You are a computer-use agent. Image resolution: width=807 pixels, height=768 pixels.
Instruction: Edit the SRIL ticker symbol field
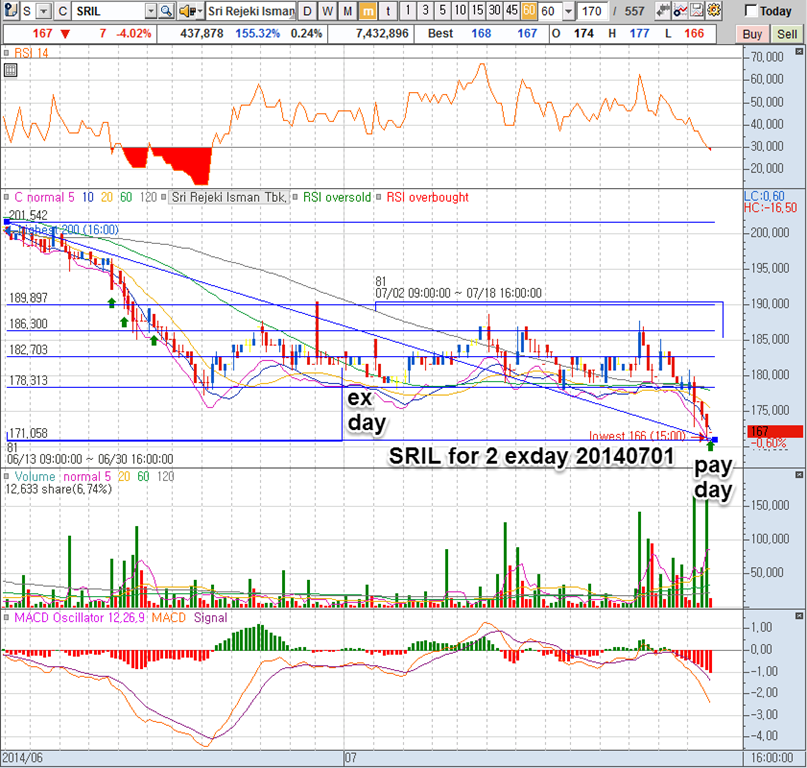[x=110, y=11]
